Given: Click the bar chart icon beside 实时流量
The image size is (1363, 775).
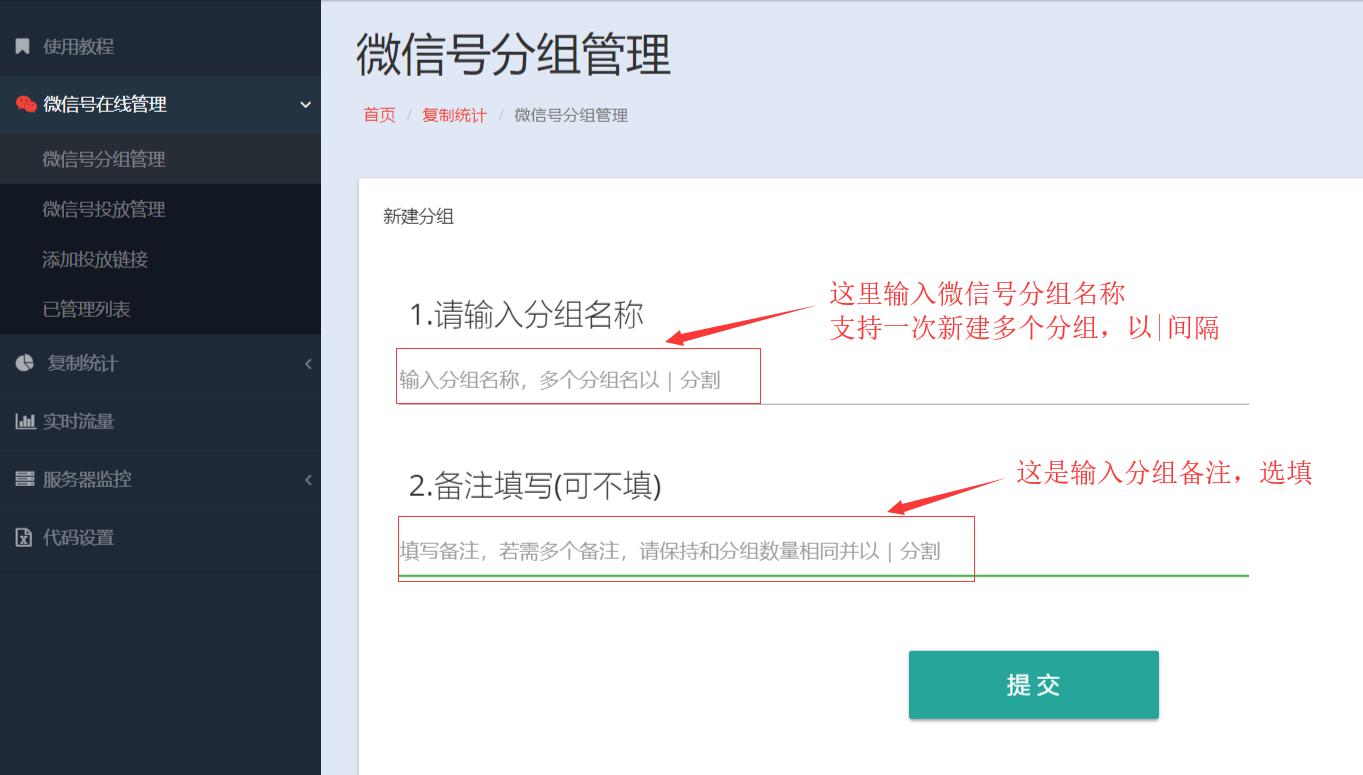Looking at the screenshot, I should click(x=25, y=421).
